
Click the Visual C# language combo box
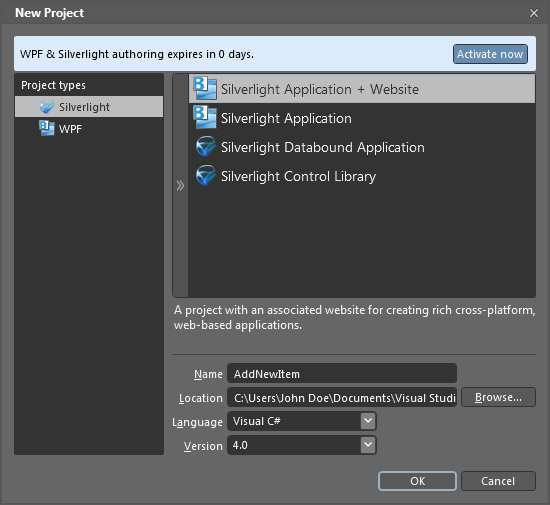(302, 421)
